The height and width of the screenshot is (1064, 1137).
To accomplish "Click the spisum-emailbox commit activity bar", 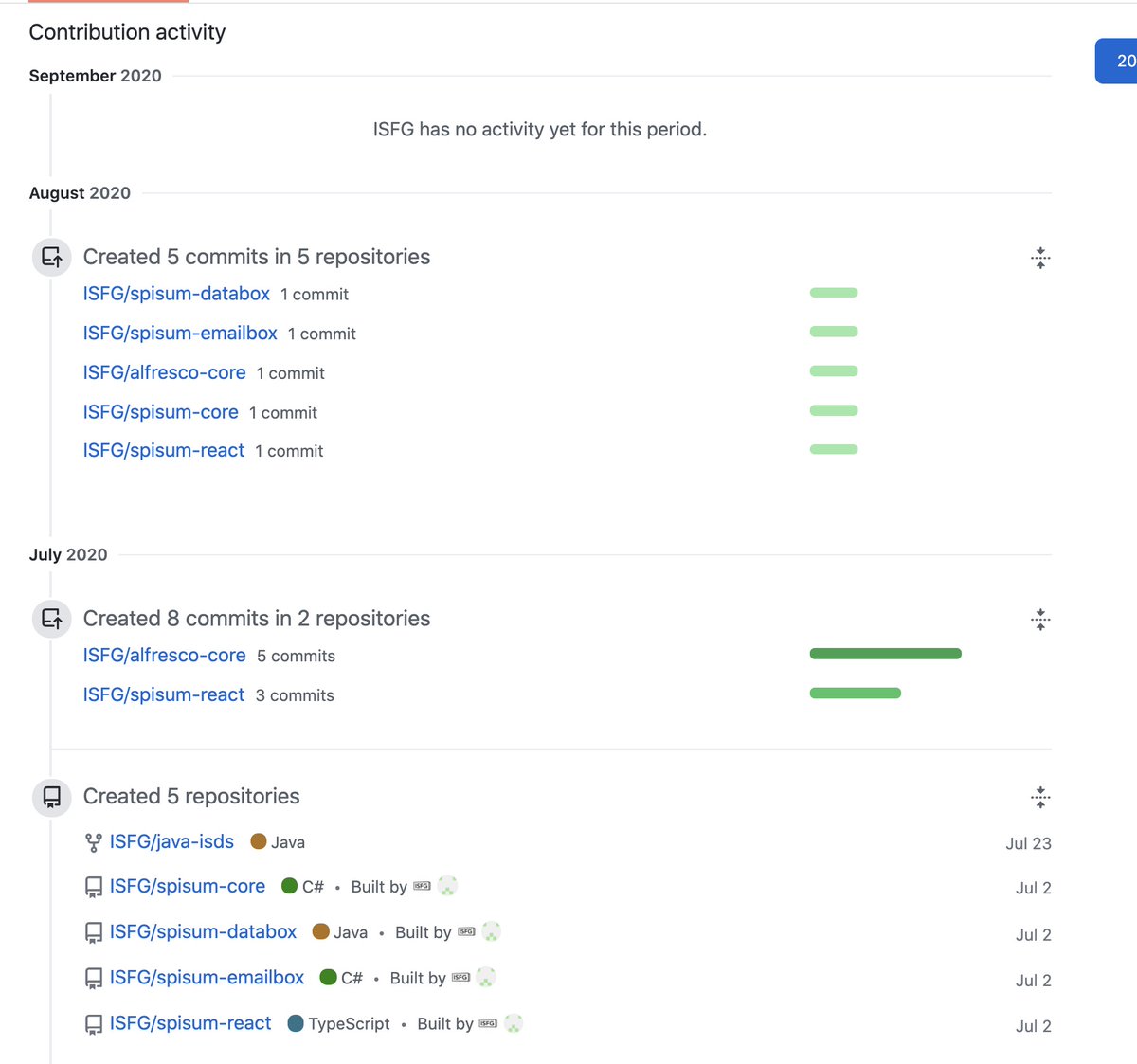I will (834, 332).
